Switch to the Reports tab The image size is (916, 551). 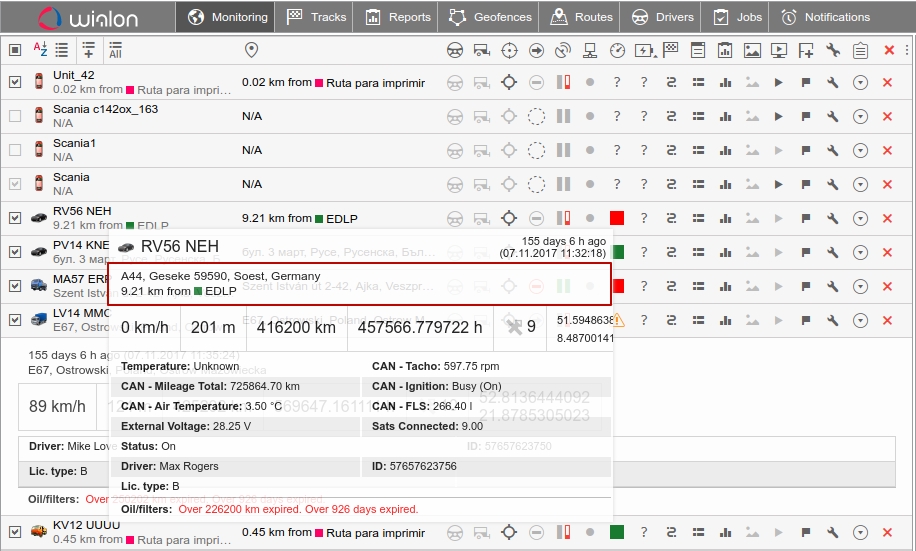point(398,17)
